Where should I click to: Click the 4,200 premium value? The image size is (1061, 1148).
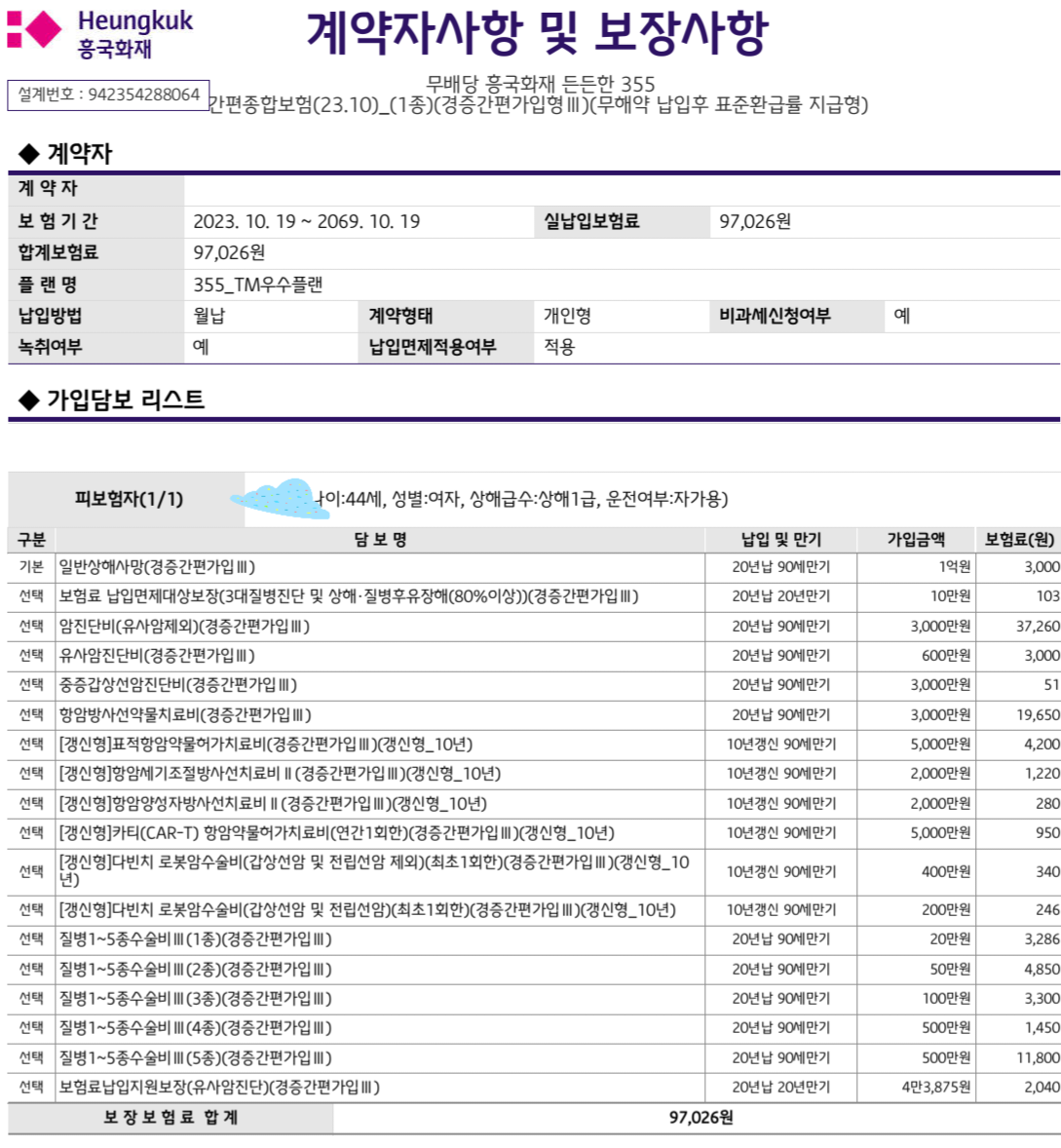coord(1042,745)
